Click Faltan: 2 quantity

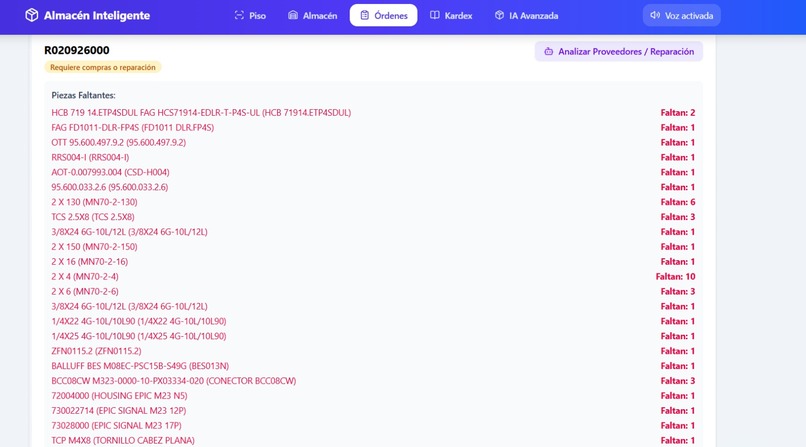point(678,113)
